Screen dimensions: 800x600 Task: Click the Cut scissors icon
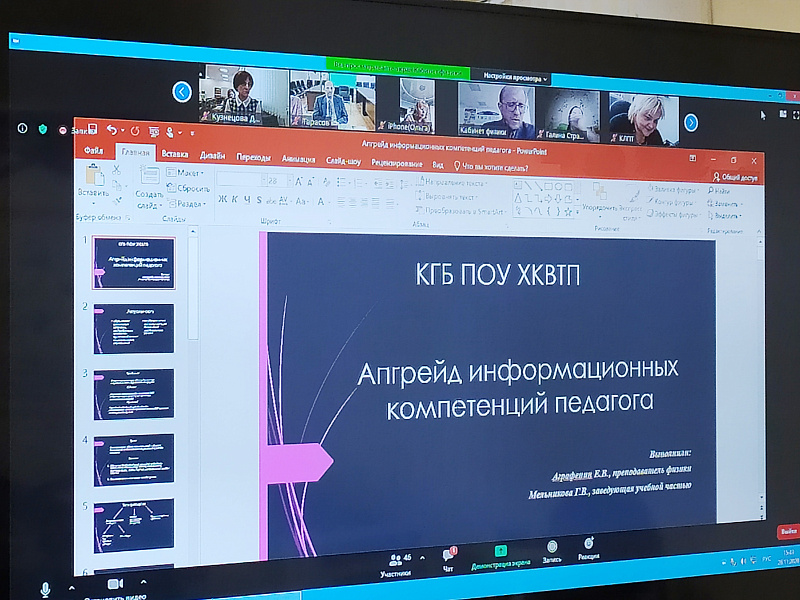(117, 170)
